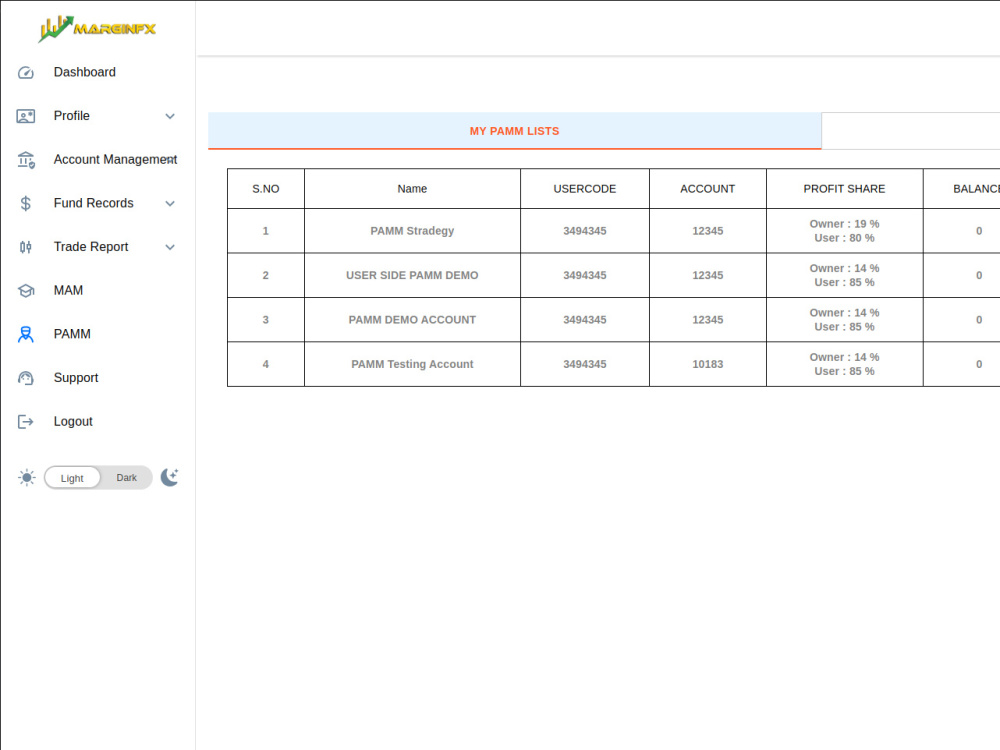Image resolution: width=1000 pixels, height=750 pixels.
Task: Select the Light theme option
Action: point(72,478)
